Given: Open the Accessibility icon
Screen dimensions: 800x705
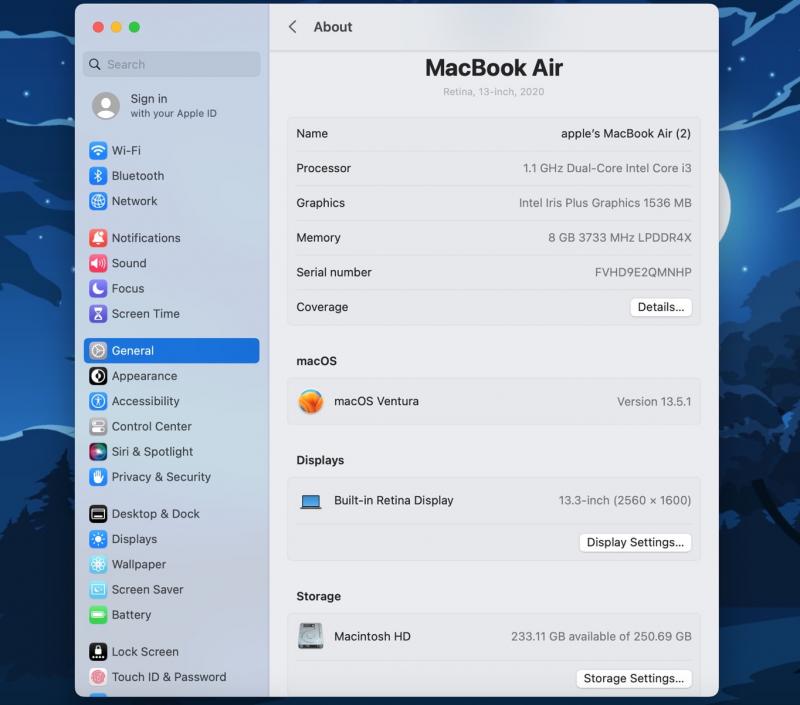Looking at the screenshot, I should [x=98, y=401].
